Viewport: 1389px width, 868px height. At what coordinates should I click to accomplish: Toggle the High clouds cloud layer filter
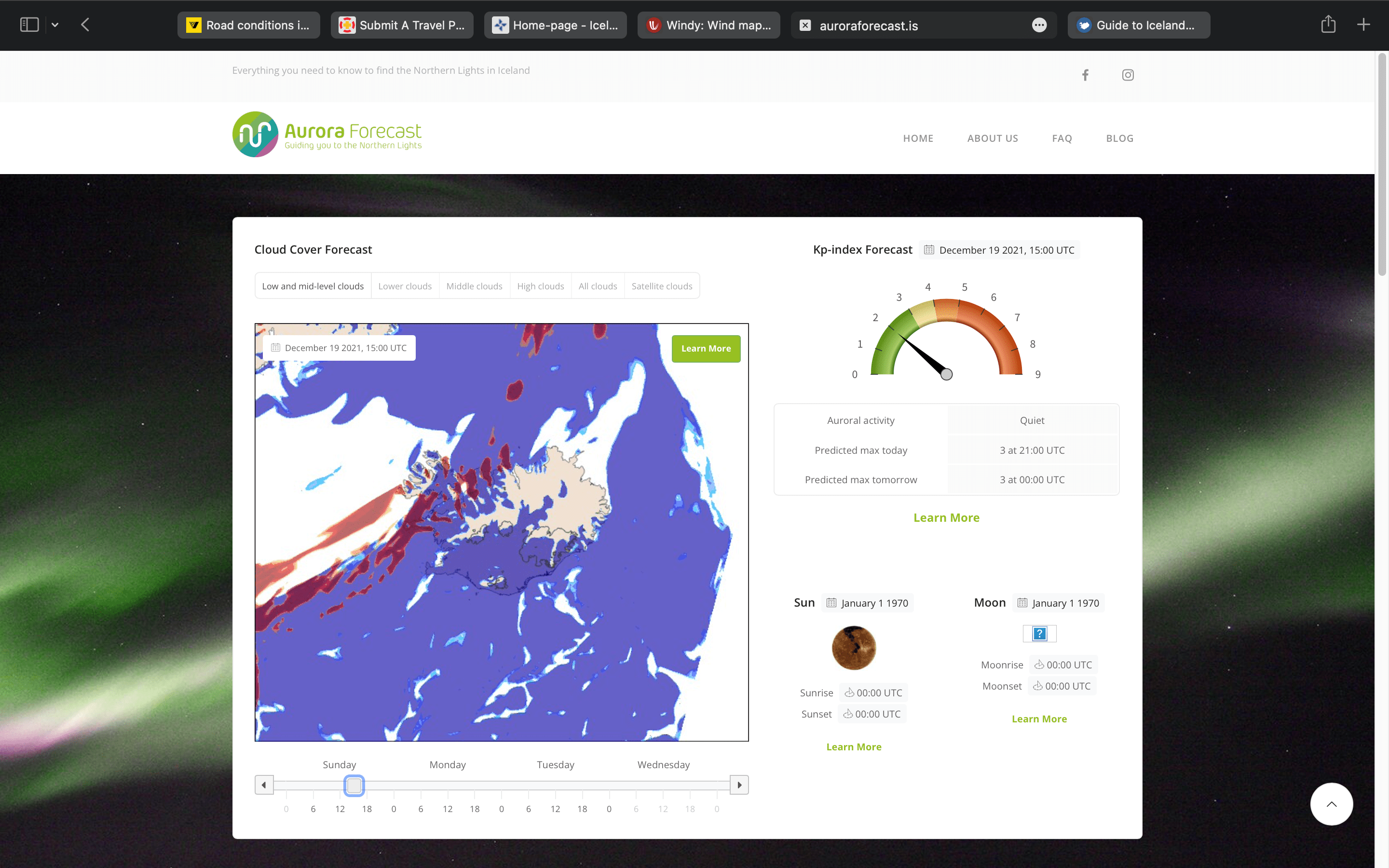coord(540,286)
